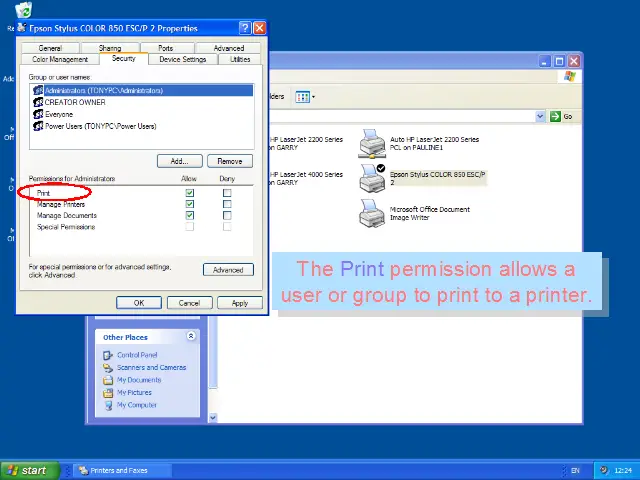Toggle Deny checkbox for Manage Printers
The image size is (640, 480).
227,204
